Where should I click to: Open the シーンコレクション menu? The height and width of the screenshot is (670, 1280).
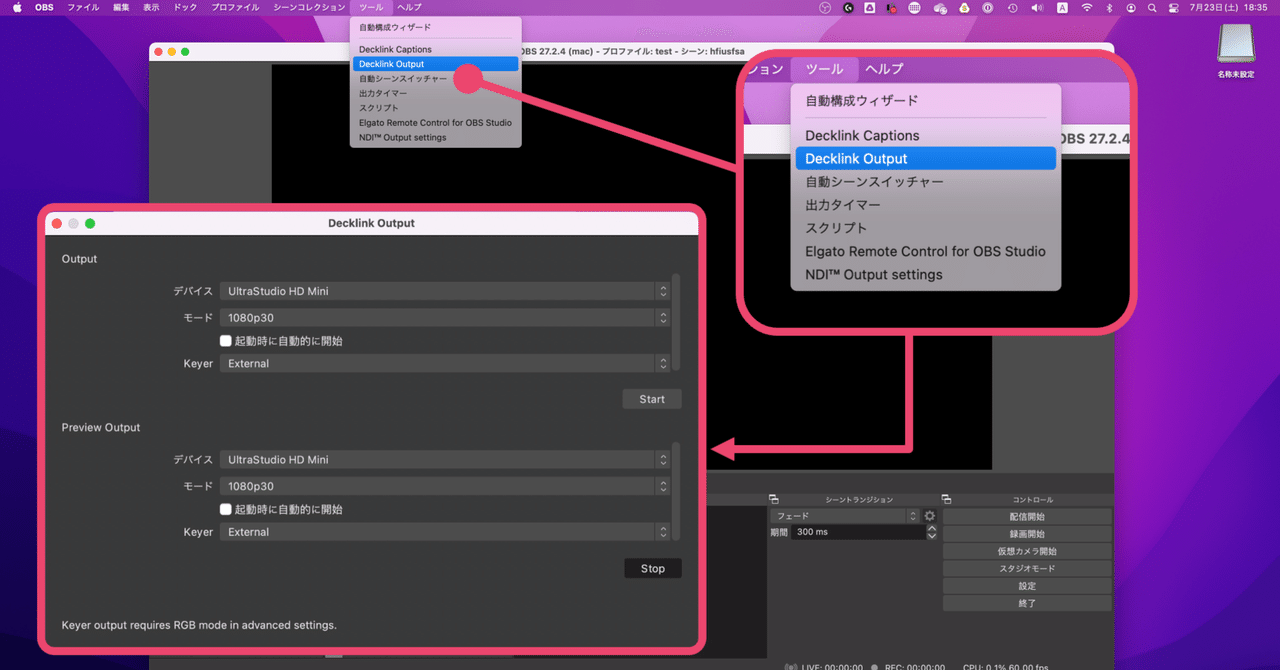pos(309,7)
